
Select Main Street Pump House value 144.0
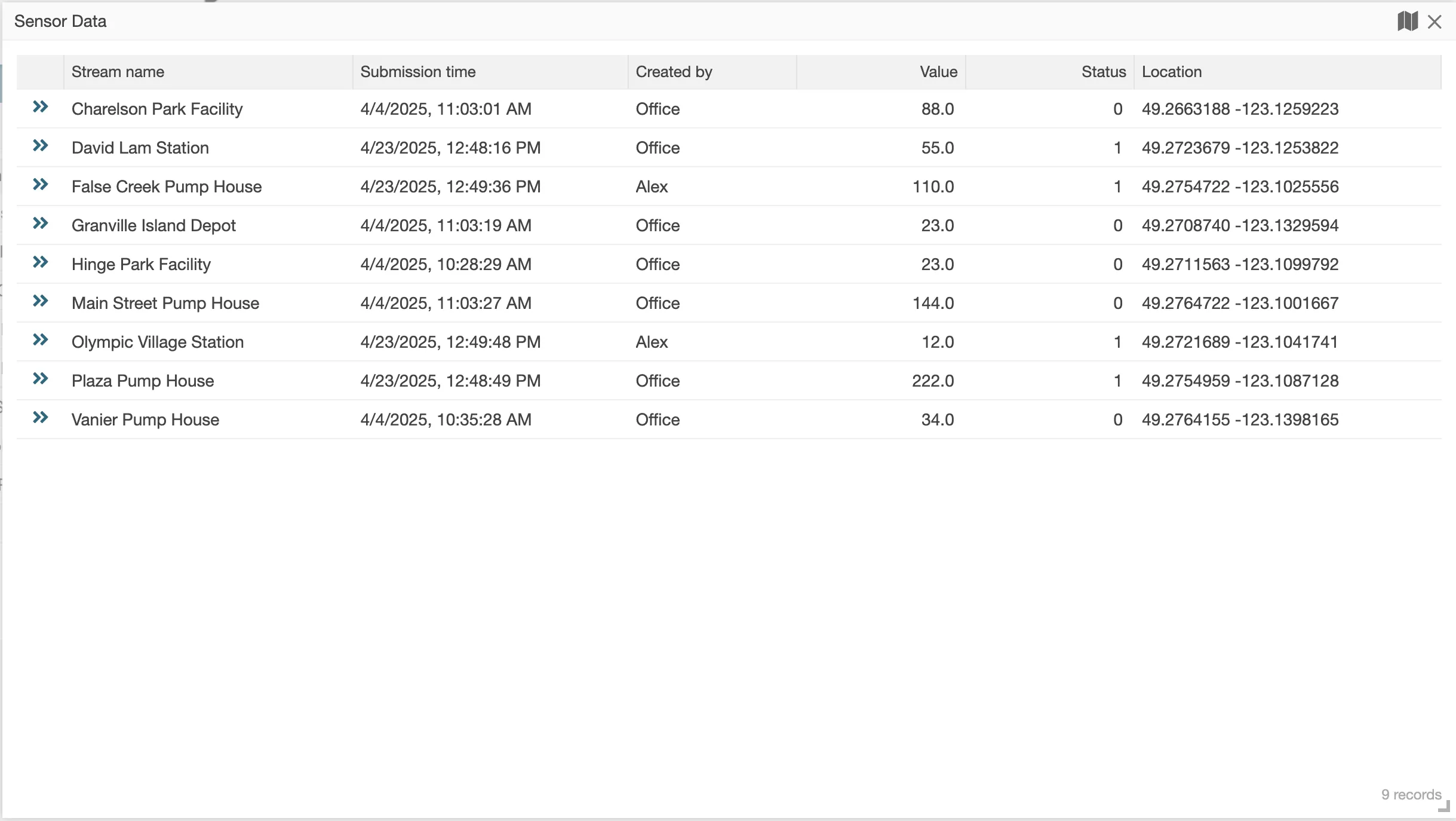[933, 303]
